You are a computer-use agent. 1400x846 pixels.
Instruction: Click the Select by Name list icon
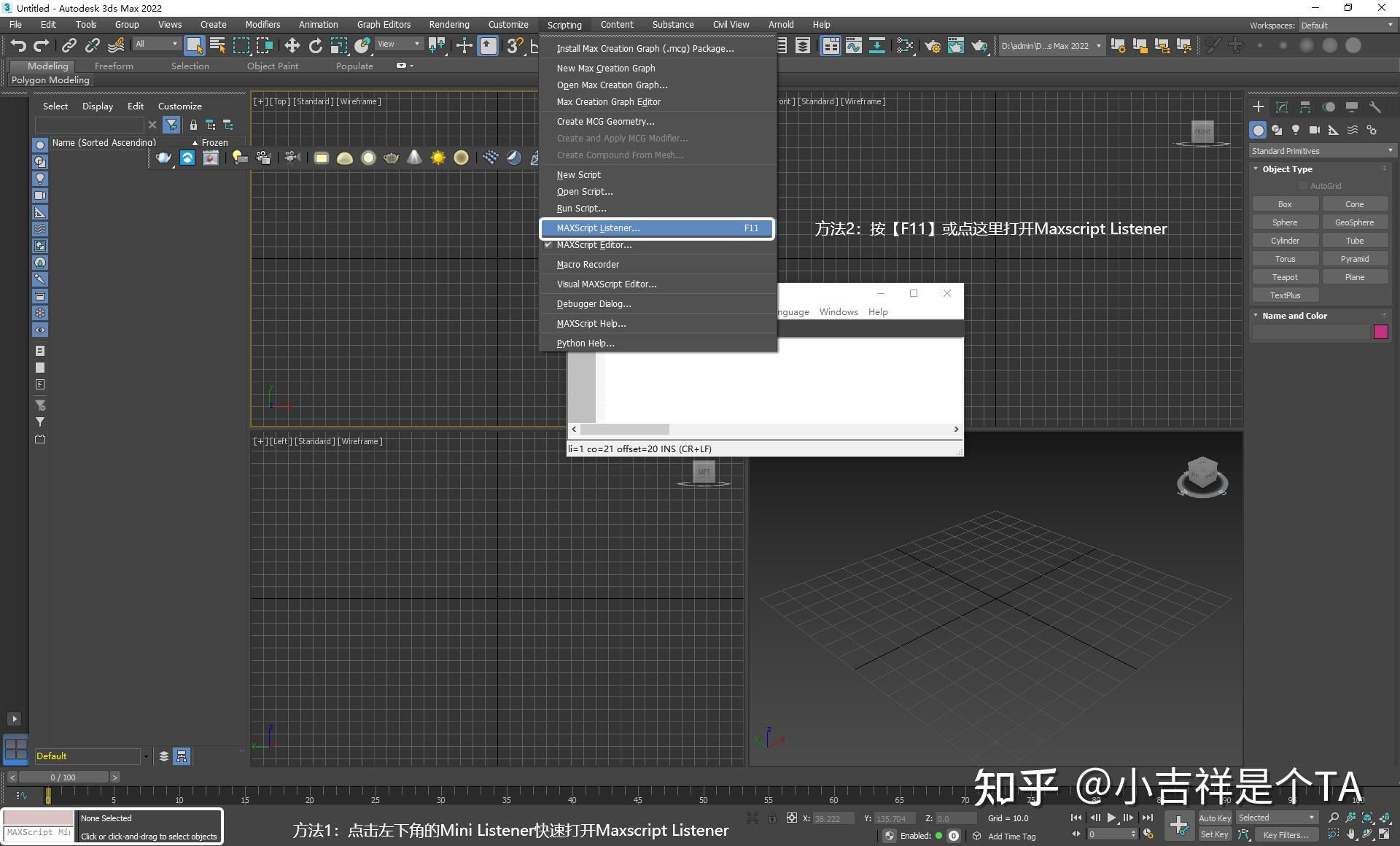pos(217,46)
